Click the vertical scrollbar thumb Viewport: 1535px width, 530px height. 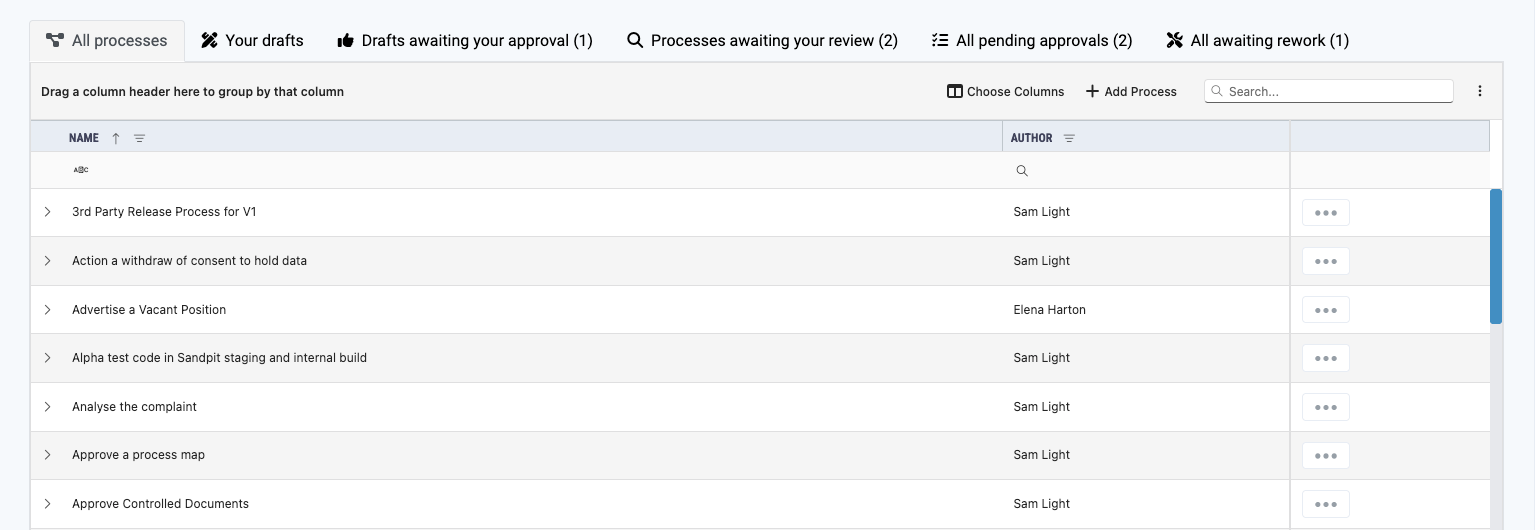[1496, 256]
